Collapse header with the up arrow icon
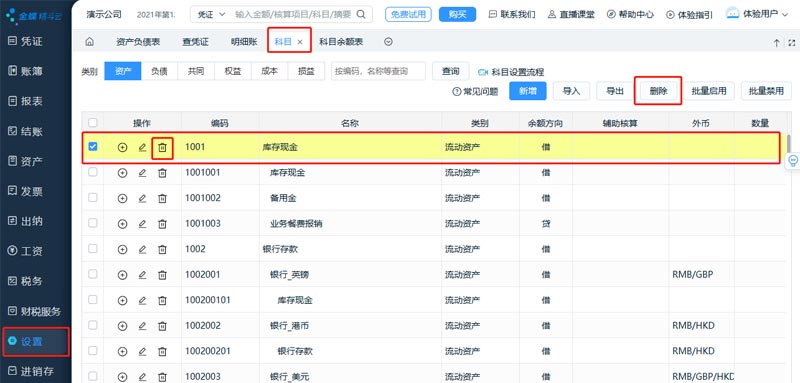Screen dimensions: 800x383 (x=777, y=43)
